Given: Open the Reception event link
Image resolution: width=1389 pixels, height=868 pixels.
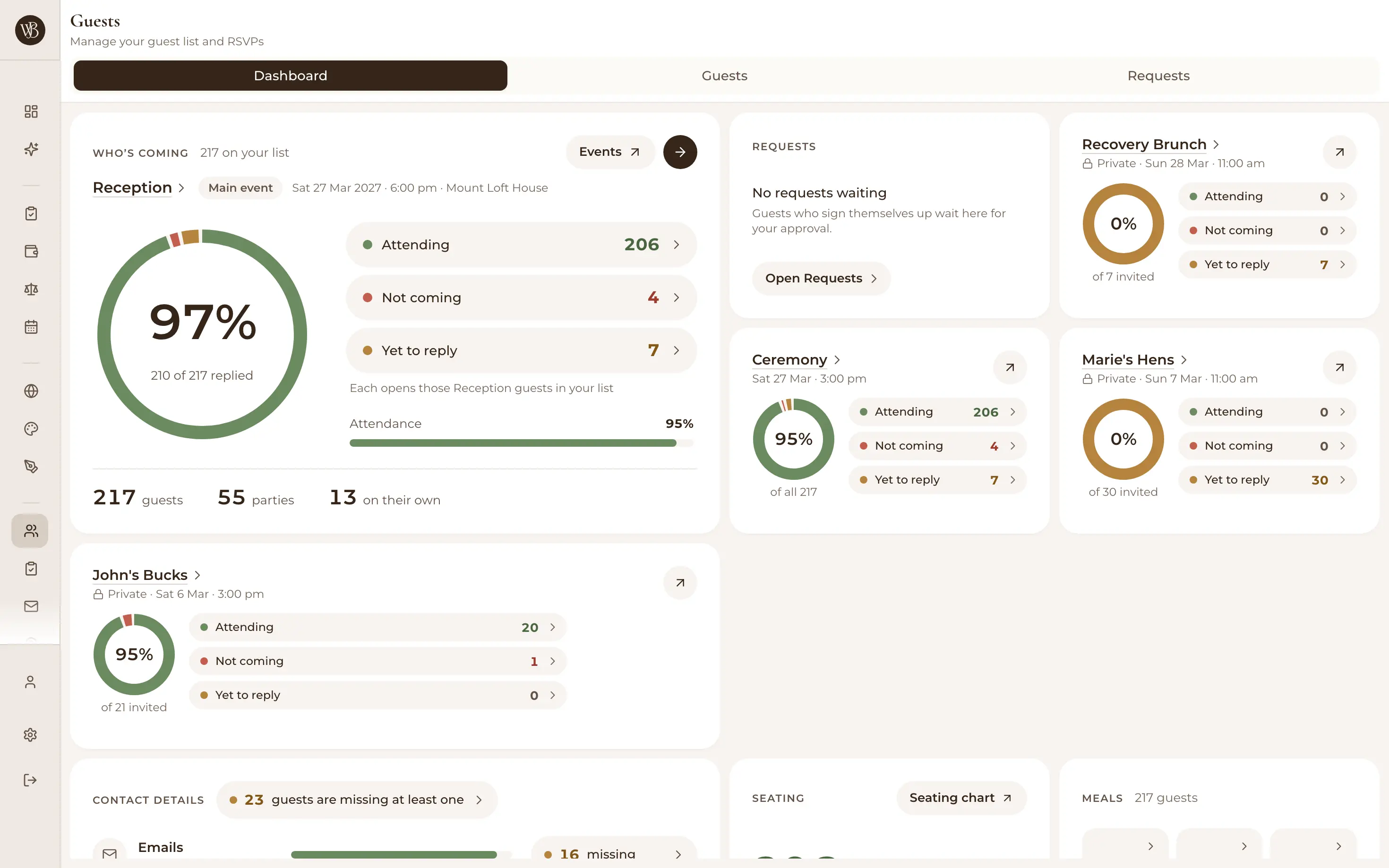Looking at the screenshot, I should click(x=138, y=188).
